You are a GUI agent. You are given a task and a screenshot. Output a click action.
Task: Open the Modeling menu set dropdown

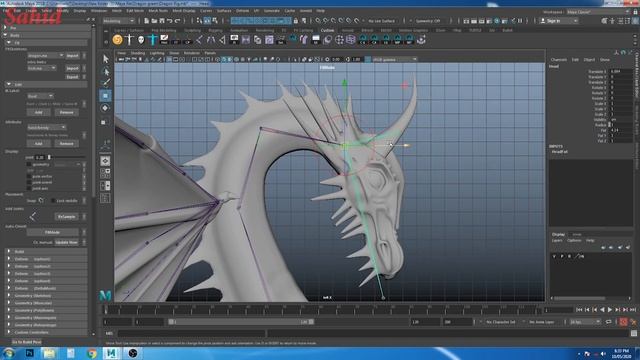click(118, 20)
